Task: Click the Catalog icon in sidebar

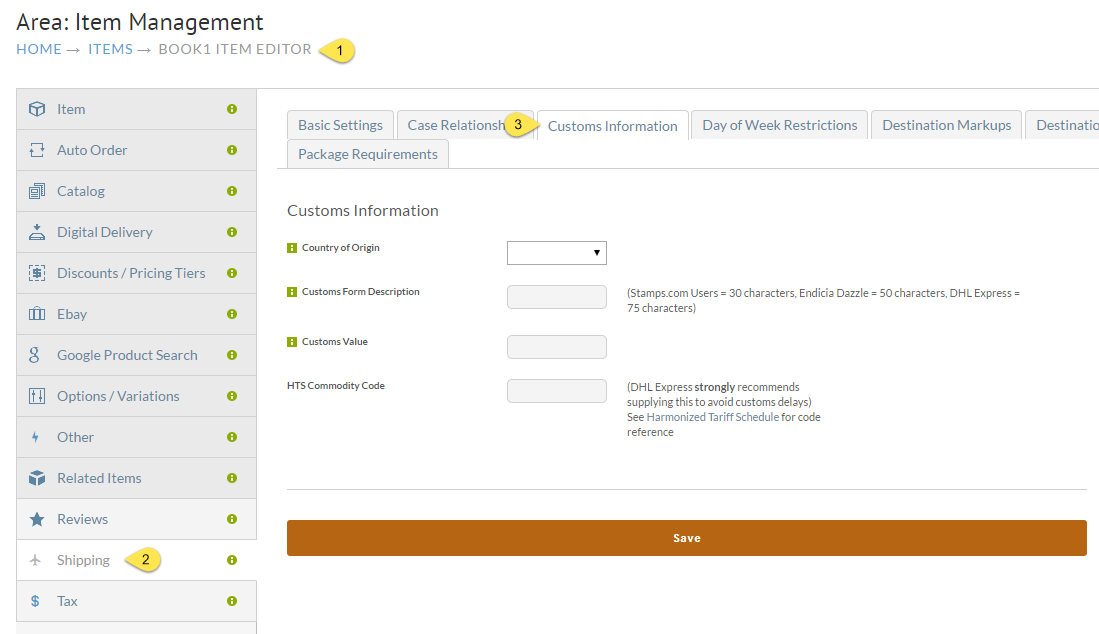Action: [37, 191]
